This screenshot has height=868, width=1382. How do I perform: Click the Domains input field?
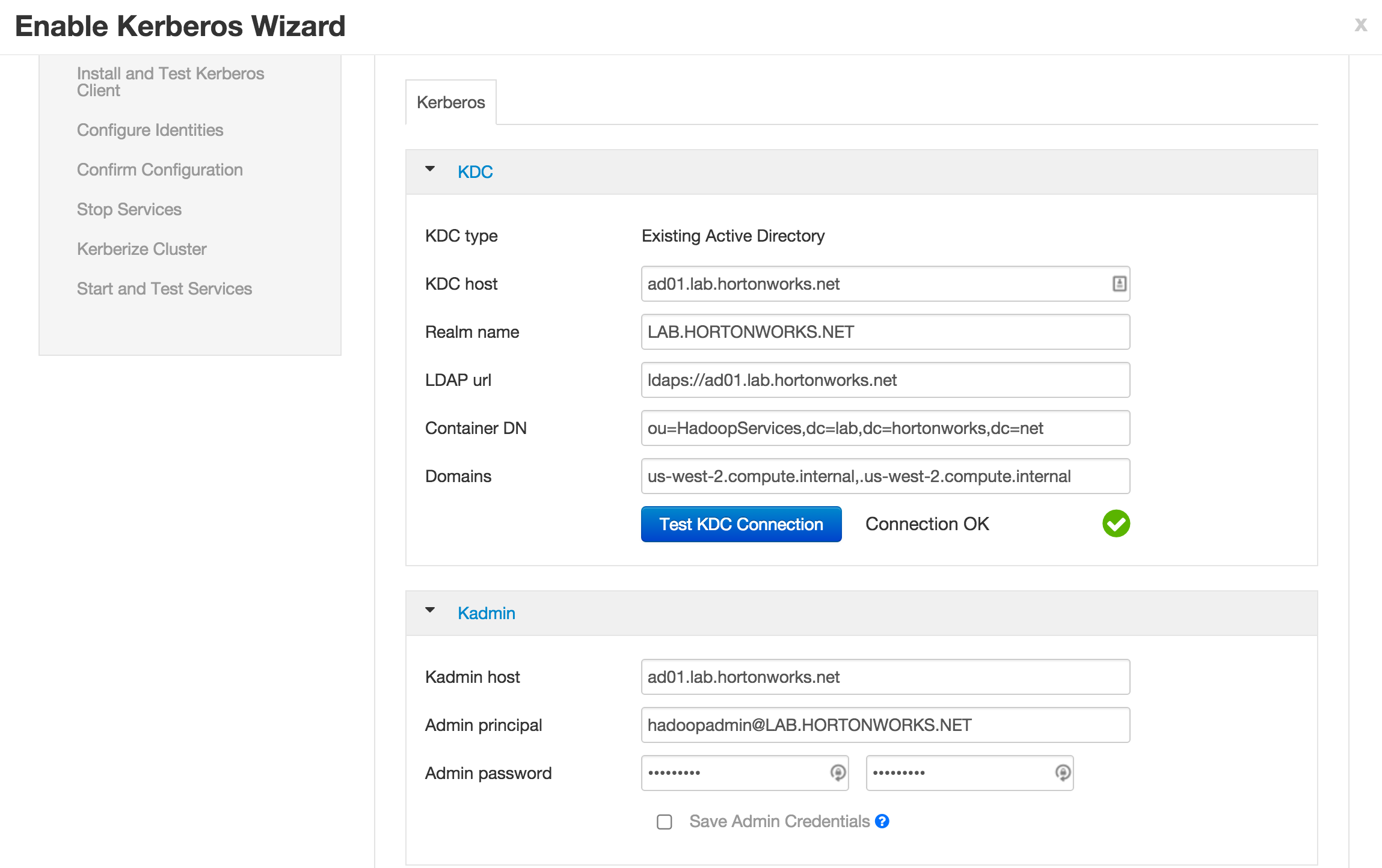tap(885, 476)
